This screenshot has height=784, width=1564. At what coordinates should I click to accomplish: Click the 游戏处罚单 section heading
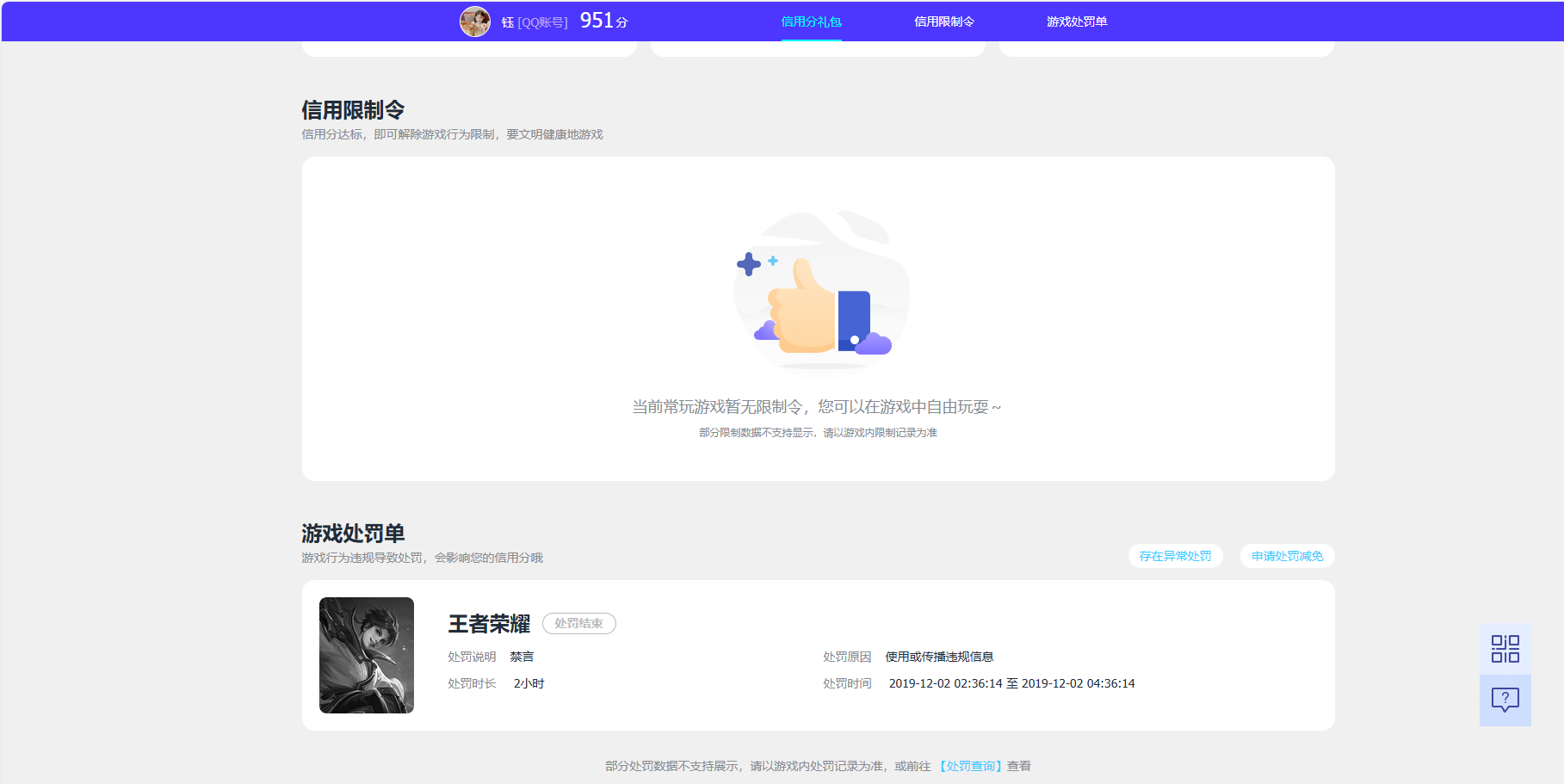353,534
